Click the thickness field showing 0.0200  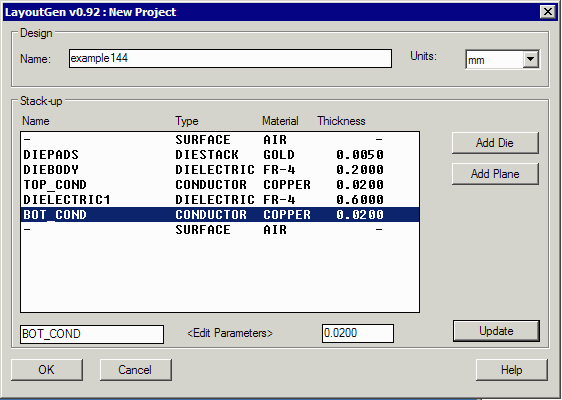358,333
